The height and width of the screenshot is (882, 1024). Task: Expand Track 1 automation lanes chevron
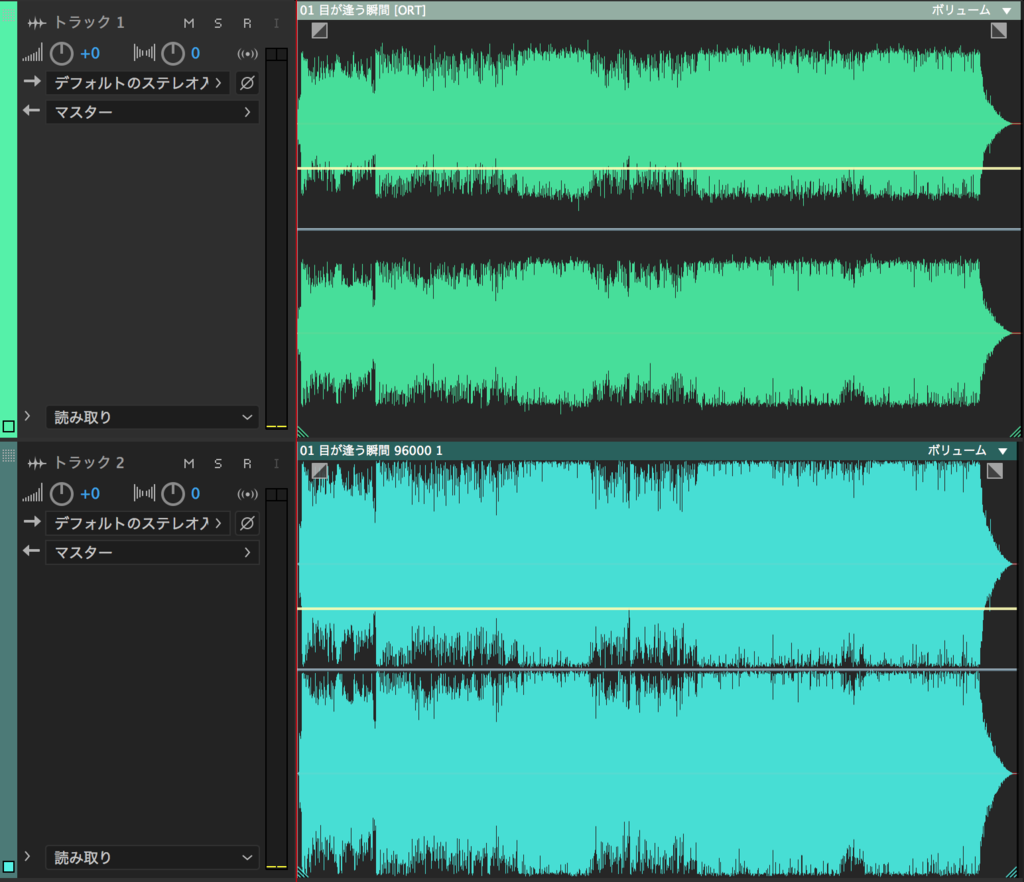point(27,416)
